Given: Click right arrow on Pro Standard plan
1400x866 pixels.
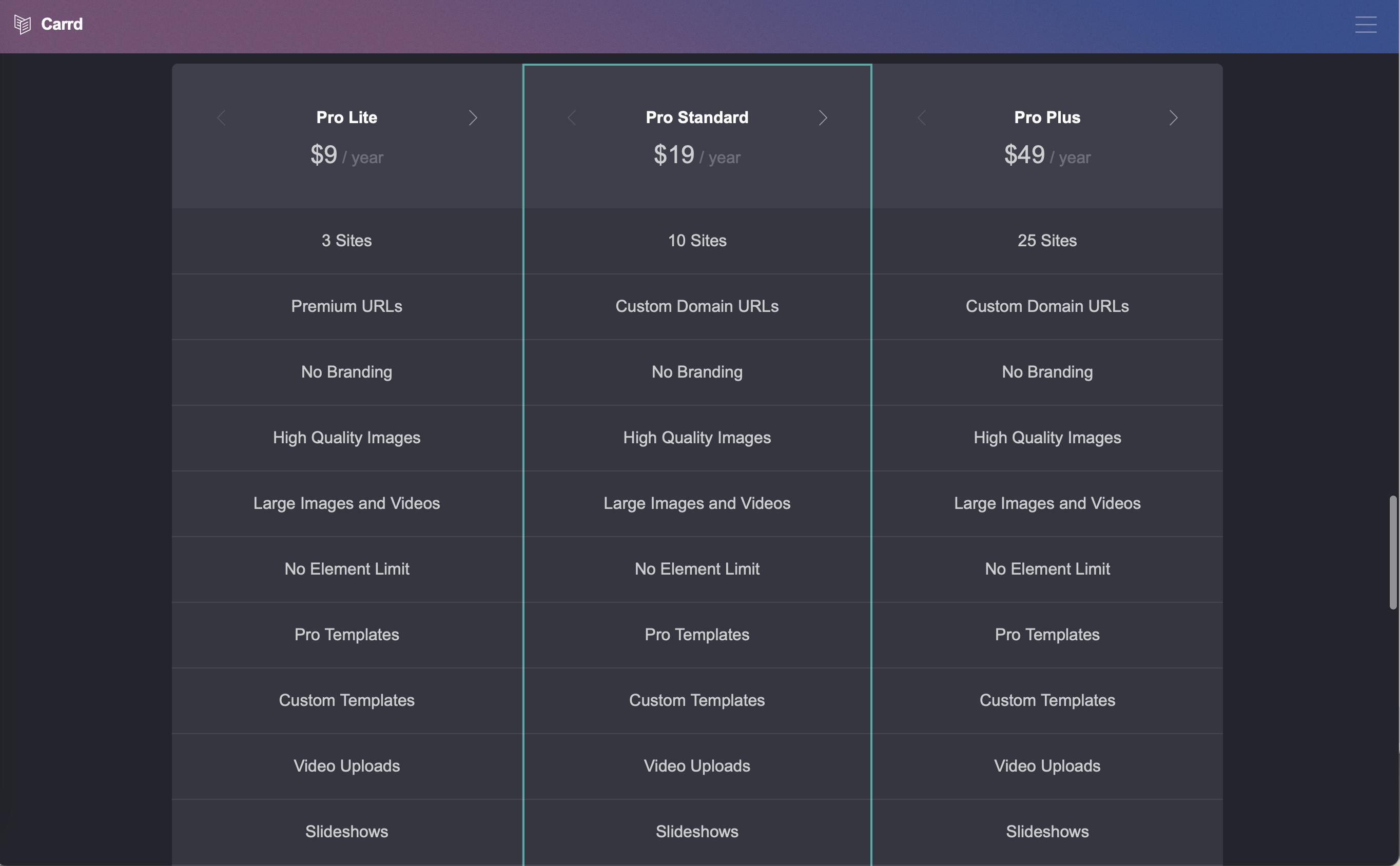Looking at the screenshot, I should click(823, 118).
